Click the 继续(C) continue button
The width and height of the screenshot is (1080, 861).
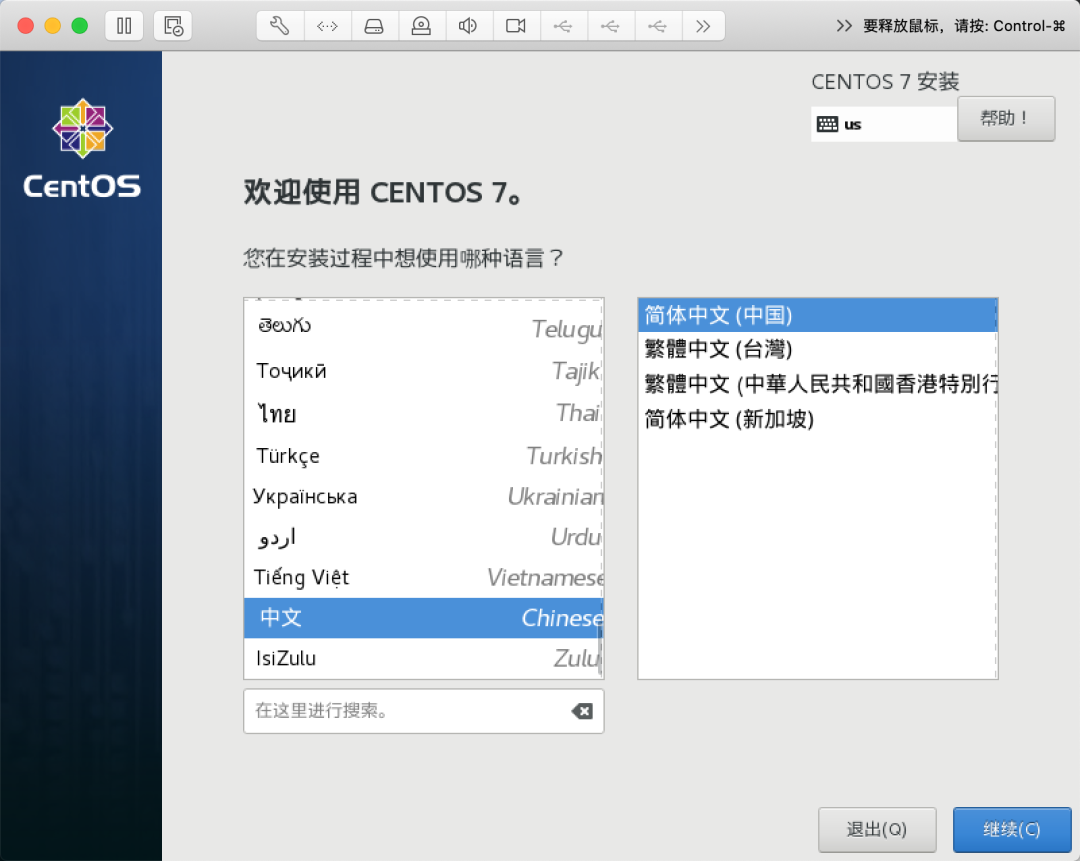pyautogui.click(x=1012, y=829)
